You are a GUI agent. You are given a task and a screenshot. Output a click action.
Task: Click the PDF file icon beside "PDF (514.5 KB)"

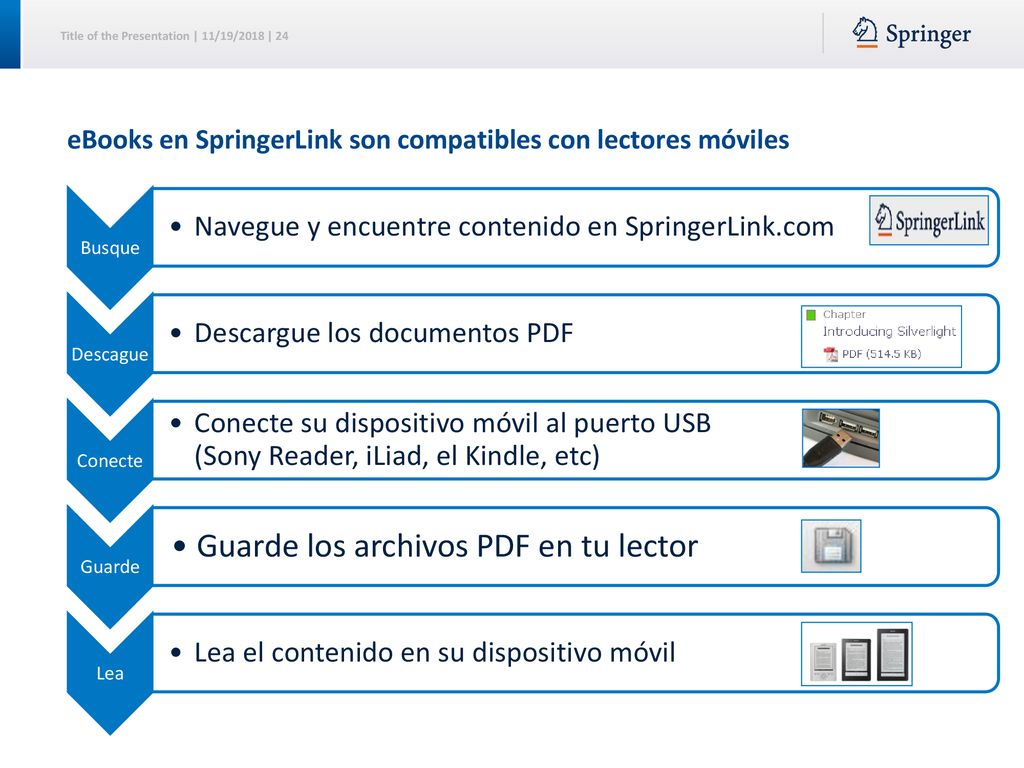coord(830,354)
